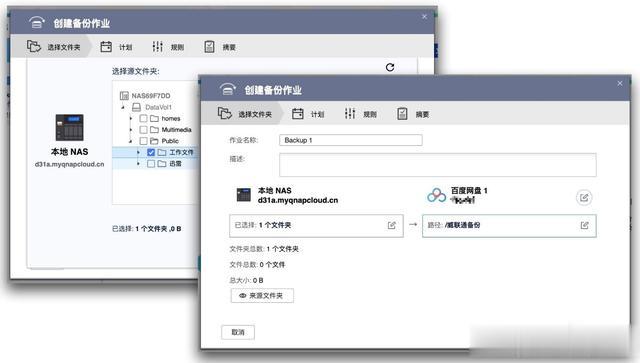Edit the Baidu Netdisk 1 destination account
This screenshot has width=640, height=363.
click(x=584, y=198)
